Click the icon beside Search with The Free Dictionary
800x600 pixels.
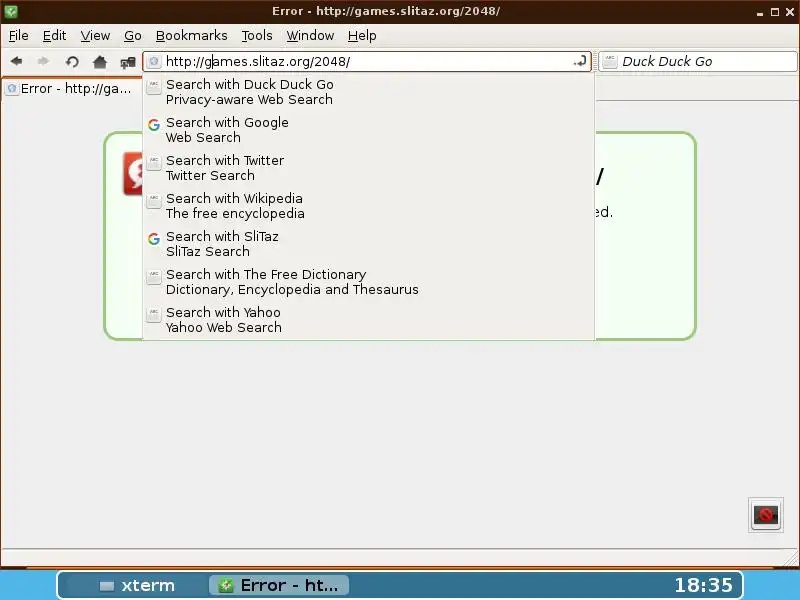click(154, 277)
